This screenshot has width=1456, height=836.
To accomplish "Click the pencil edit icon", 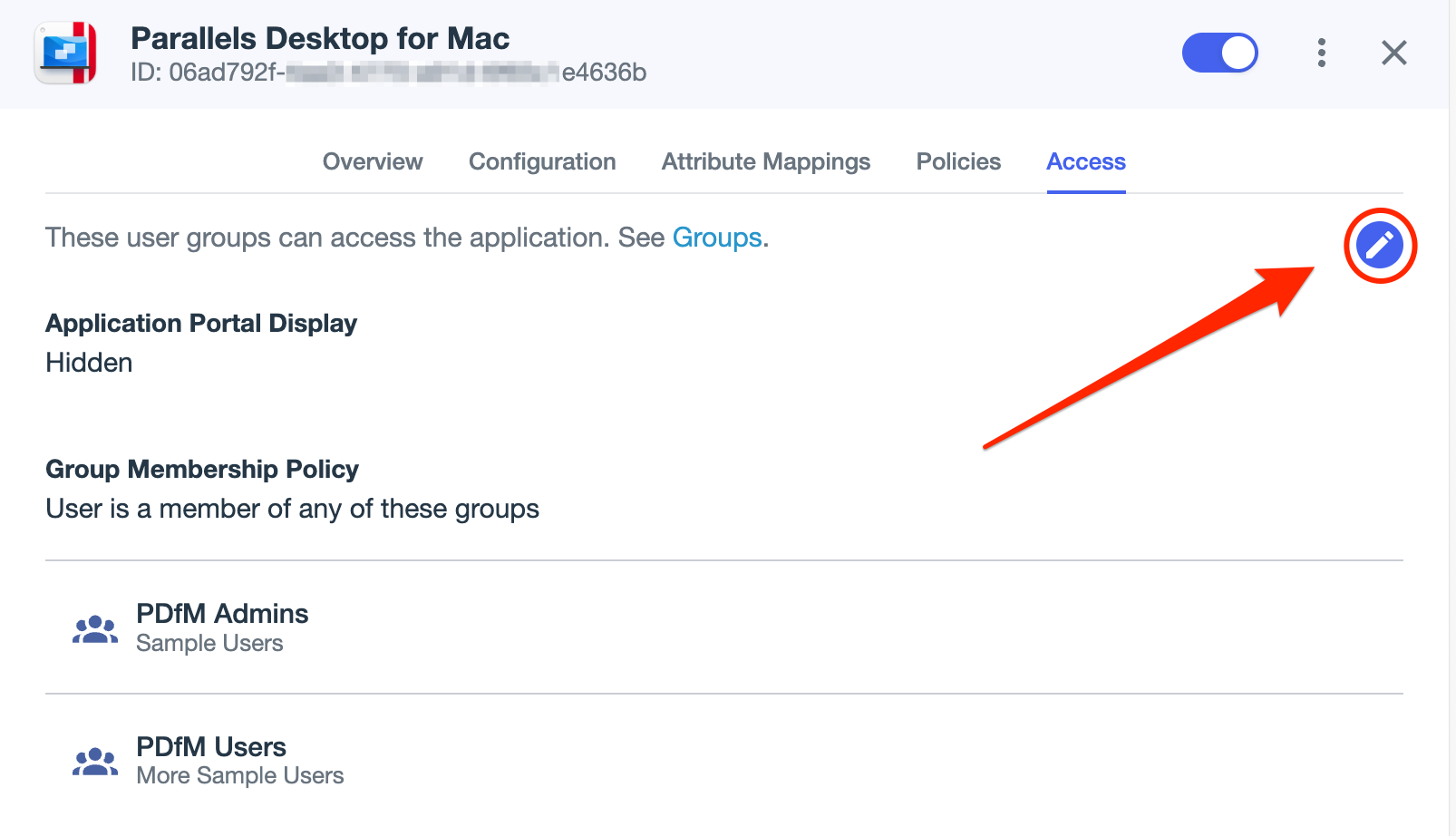I will coord(1380,245).
